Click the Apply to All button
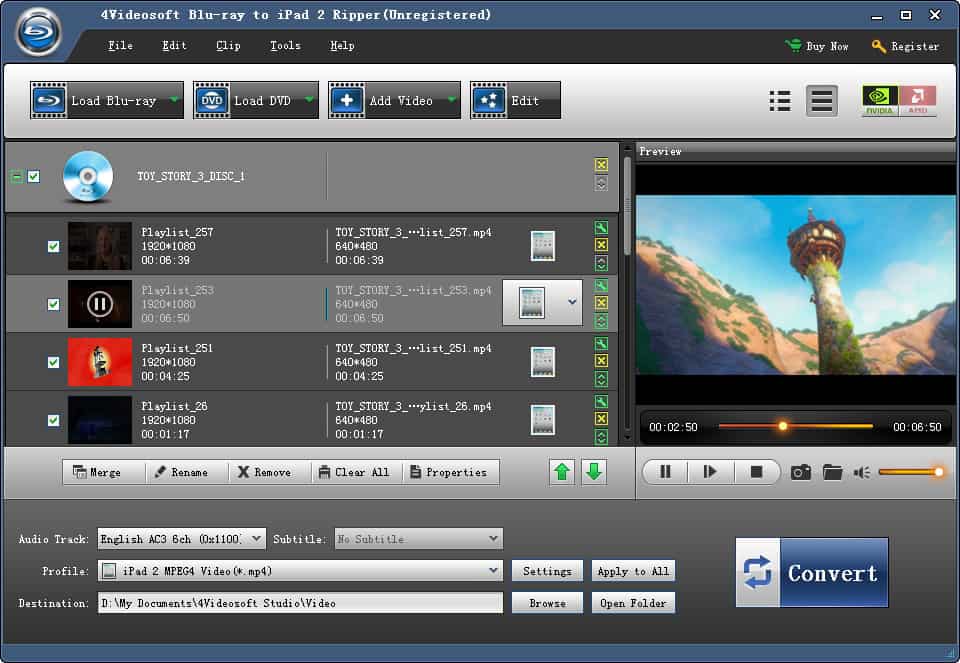Screen dimensions: 960x663 pyautogui.click(x=633, y=571)
